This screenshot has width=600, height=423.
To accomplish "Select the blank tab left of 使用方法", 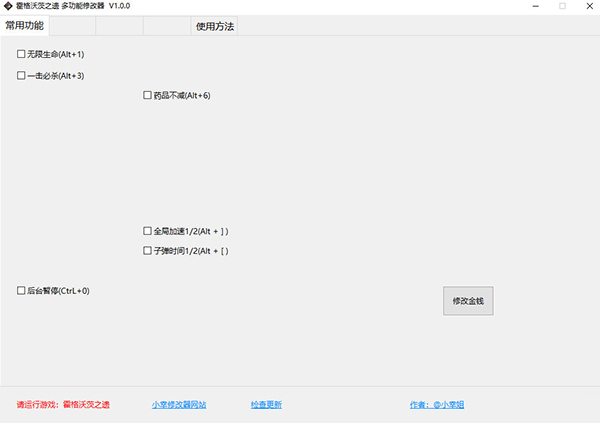I will tap(167, 26).
